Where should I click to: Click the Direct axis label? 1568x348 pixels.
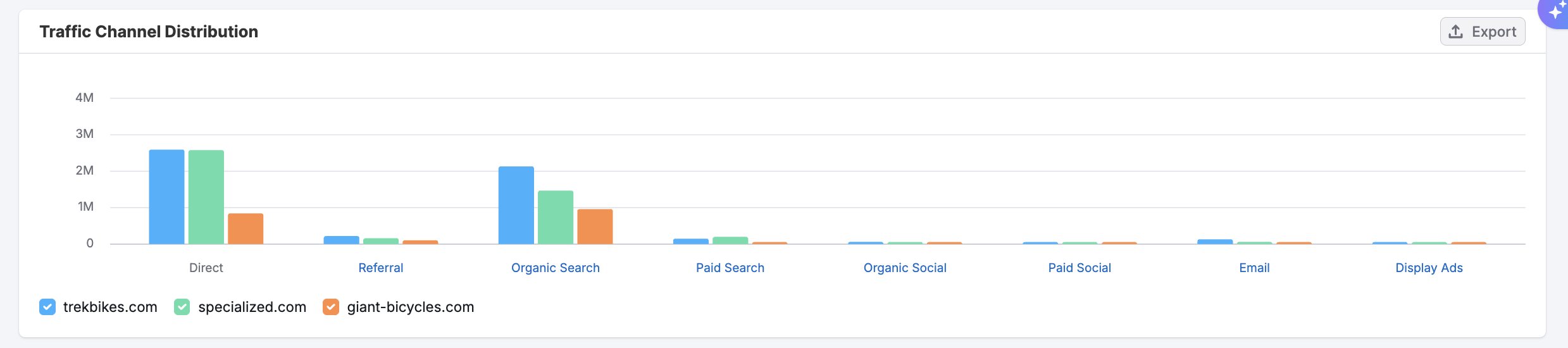coord(206,268)
